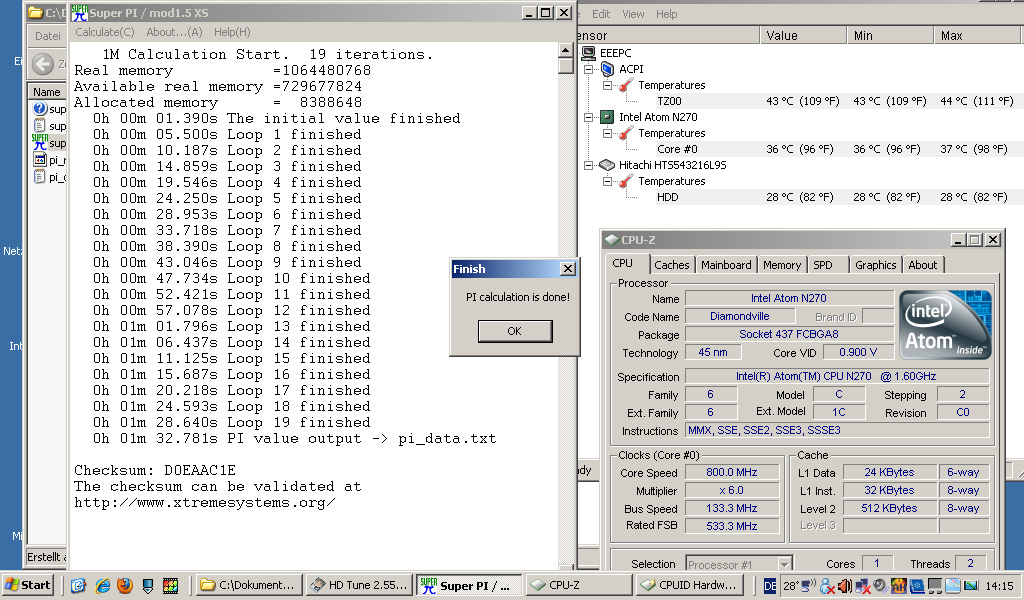The height and width of the screenshot is (600, 1024).
Task: Click the CPU-Z title bar icon
Action: [612, 240]
